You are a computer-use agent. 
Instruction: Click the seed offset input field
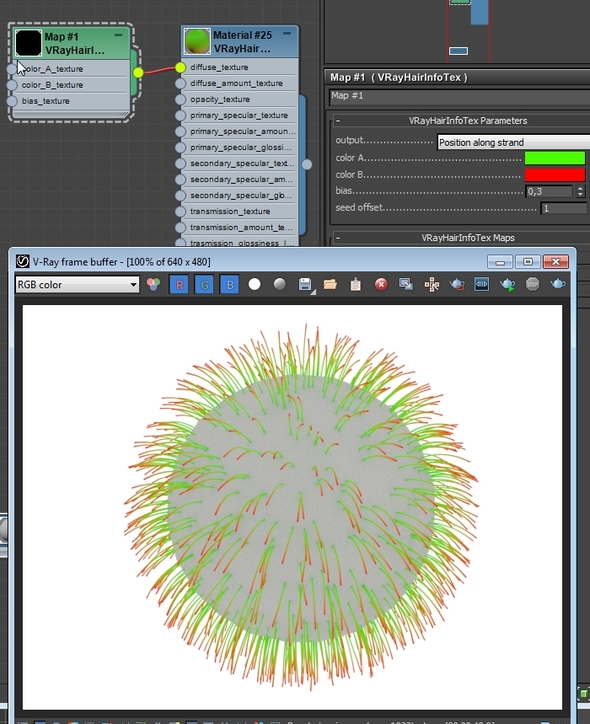(564, 208)
